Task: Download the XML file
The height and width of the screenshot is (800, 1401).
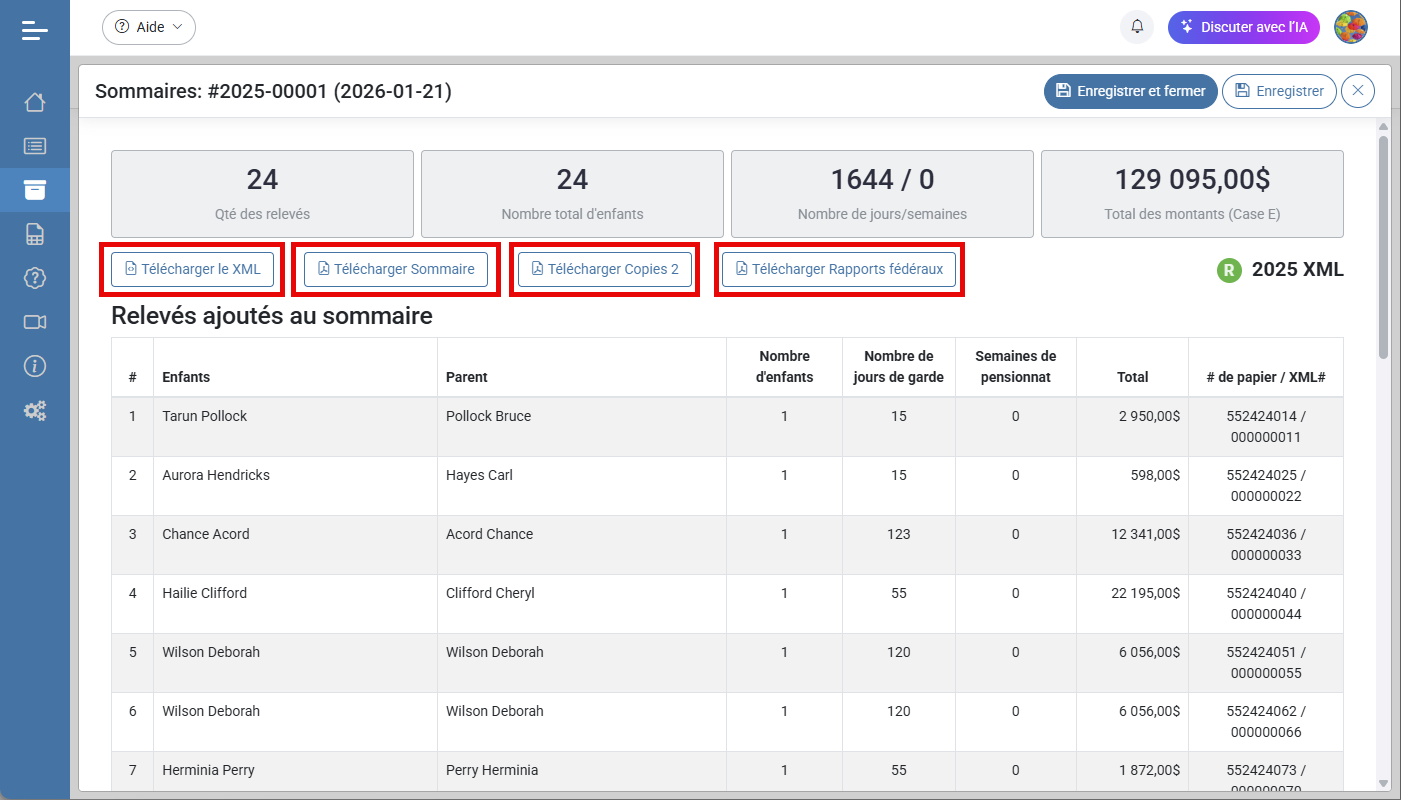Action: pos(192,269)
